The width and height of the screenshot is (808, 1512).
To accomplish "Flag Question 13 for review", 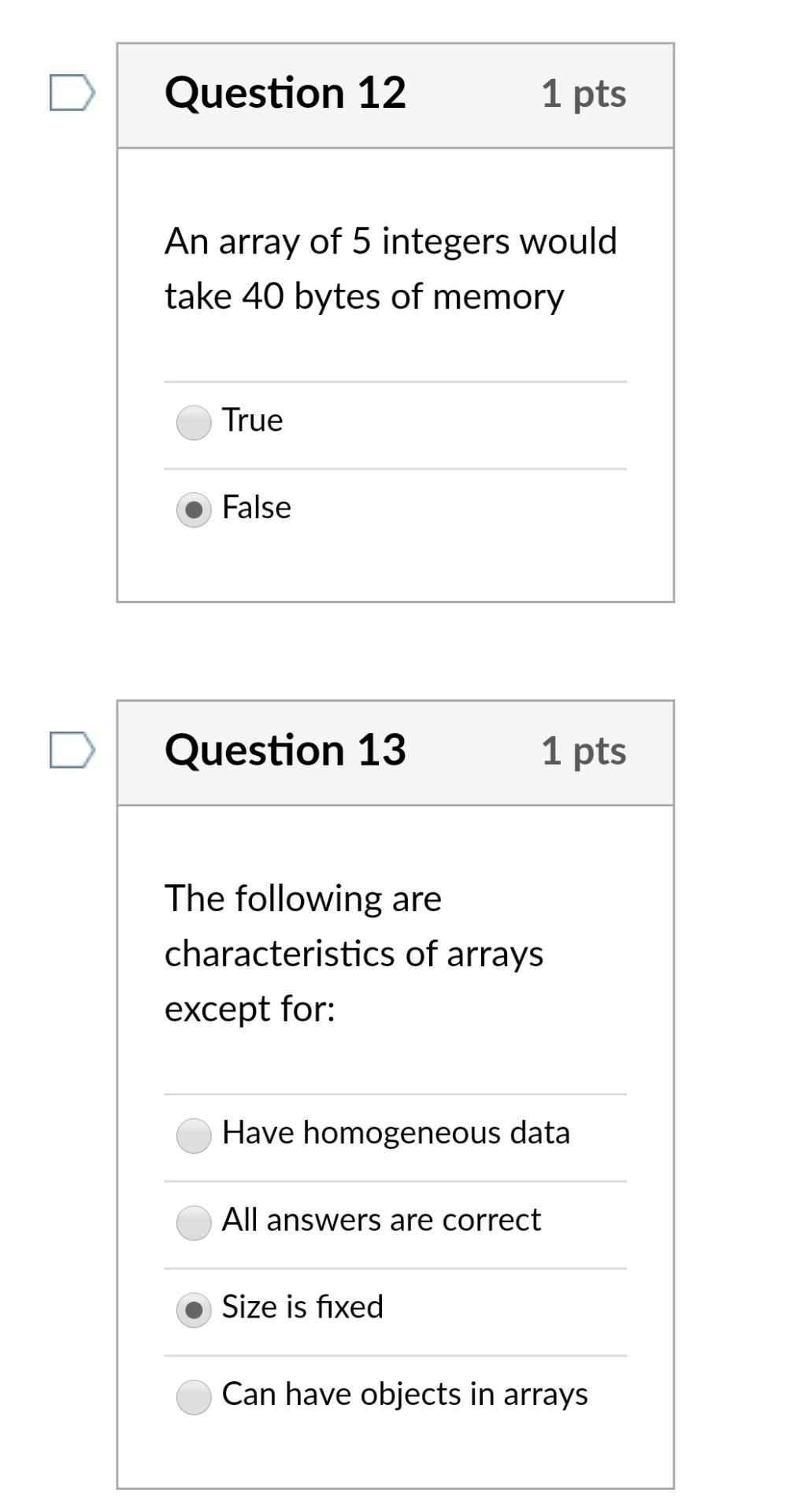I will click(x=72, y=750).
